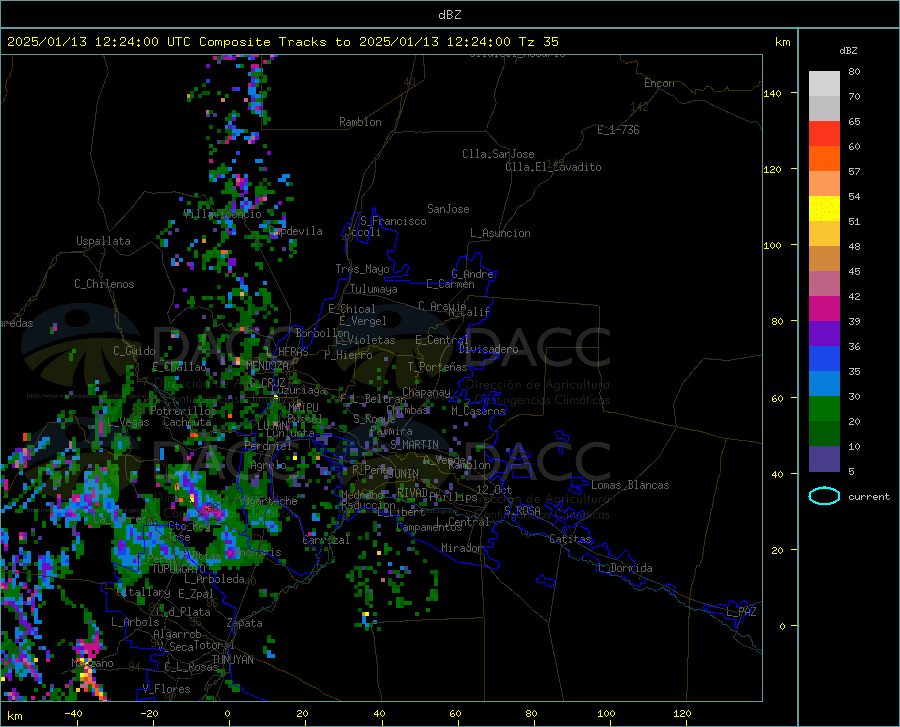Viewport: 900px width, 727px height.
Task: Click the Chapanay place label
Action: coord(426,392)
